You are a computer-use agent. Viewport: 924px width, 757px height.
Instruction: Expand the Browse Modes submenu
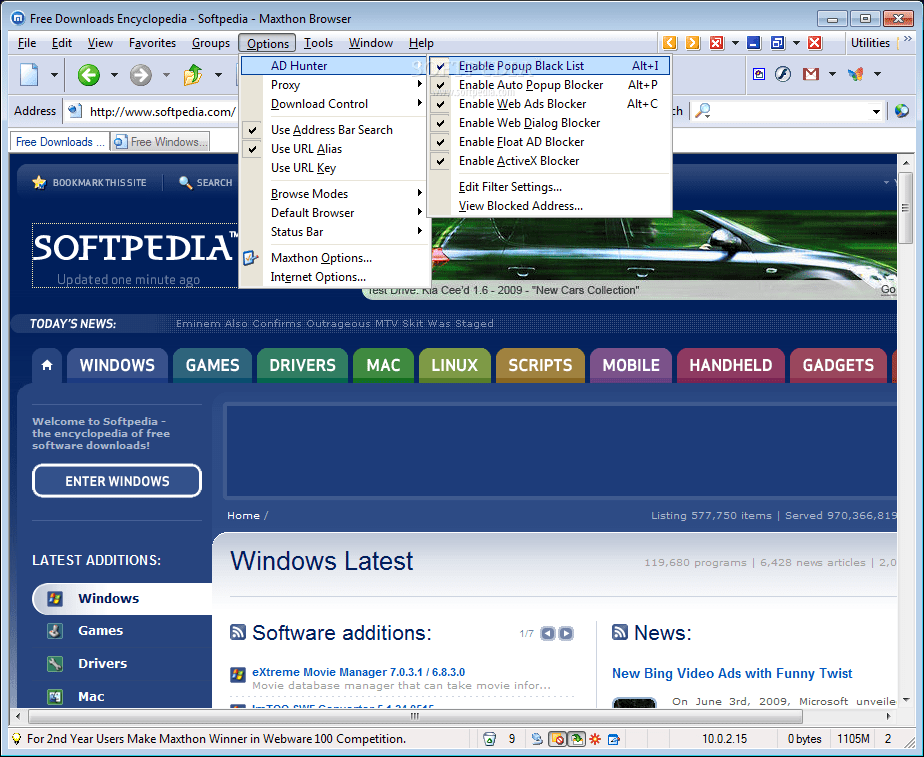(x=334, y=194)
